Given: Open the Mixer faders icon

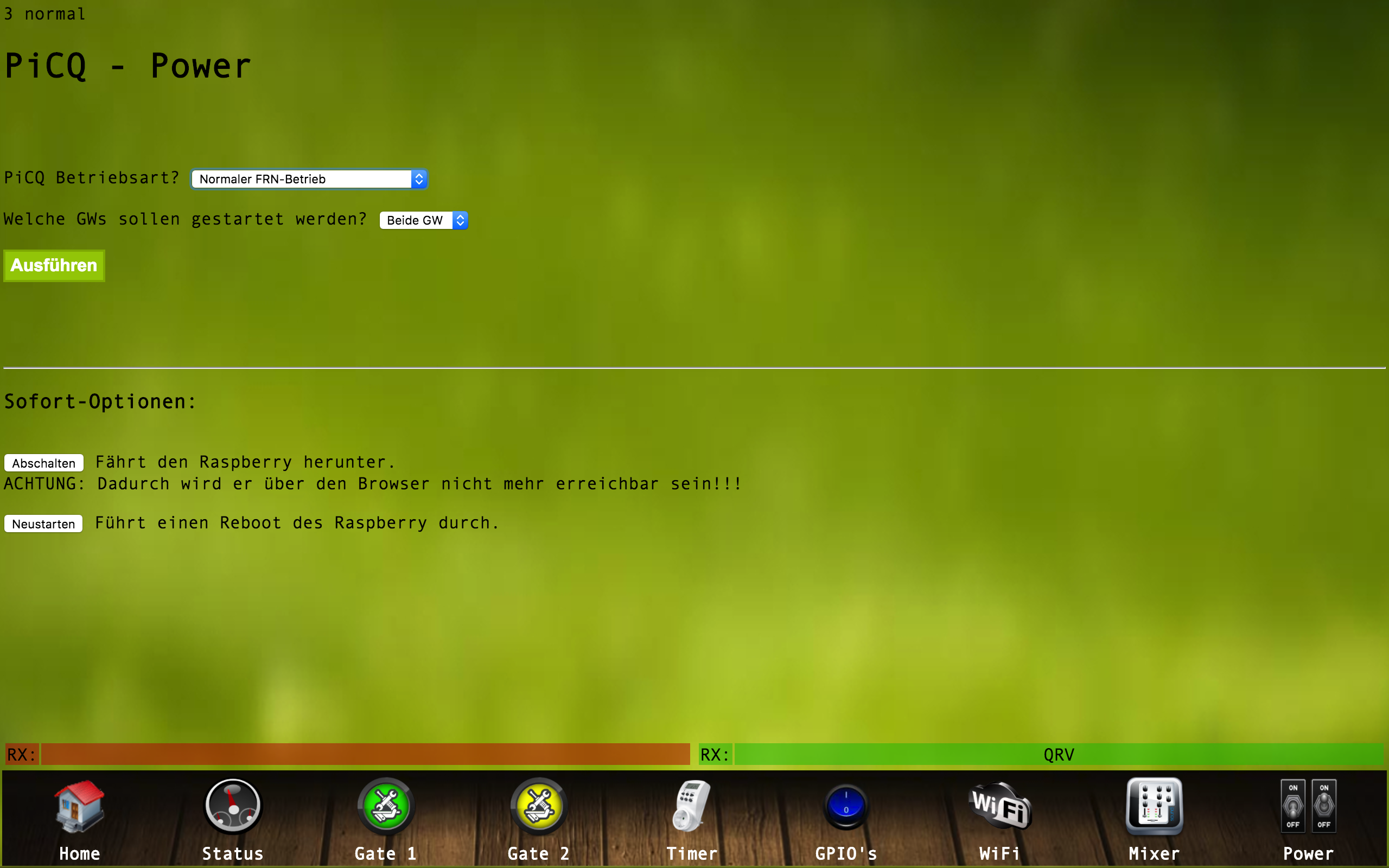Looking at the screenshot, I should pyautogui.click(x=1154, y=806).
